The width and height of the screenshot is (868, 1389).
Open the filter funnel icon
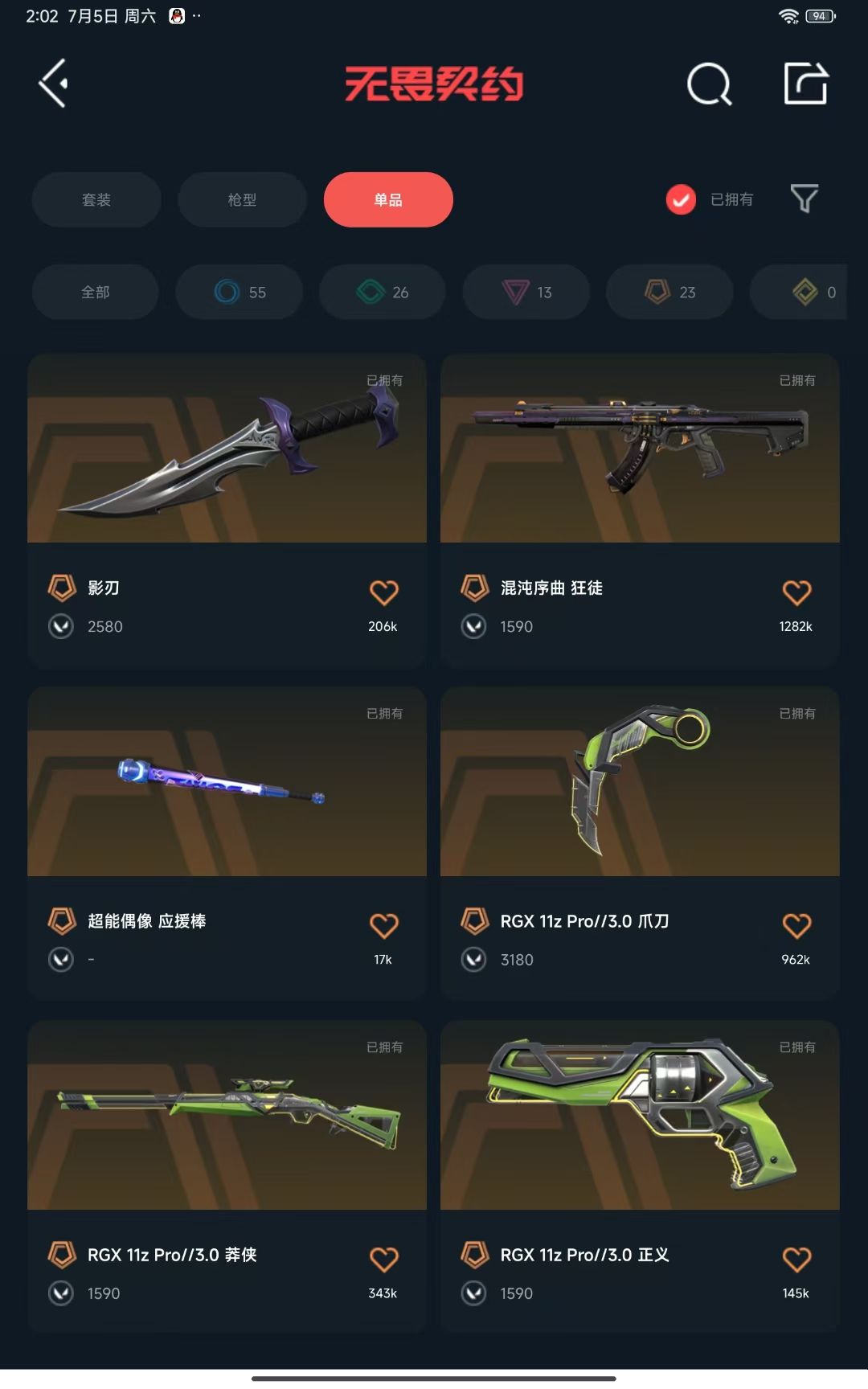pos(804,199)
